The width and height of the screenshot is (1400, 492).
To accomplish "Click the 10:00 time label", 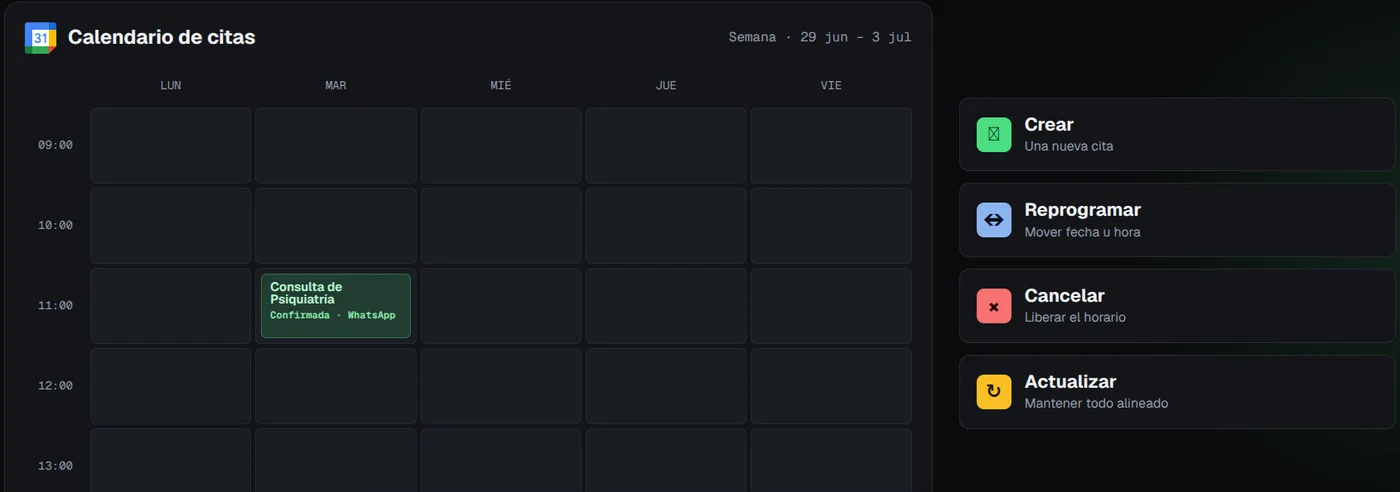I will (55, 225).
